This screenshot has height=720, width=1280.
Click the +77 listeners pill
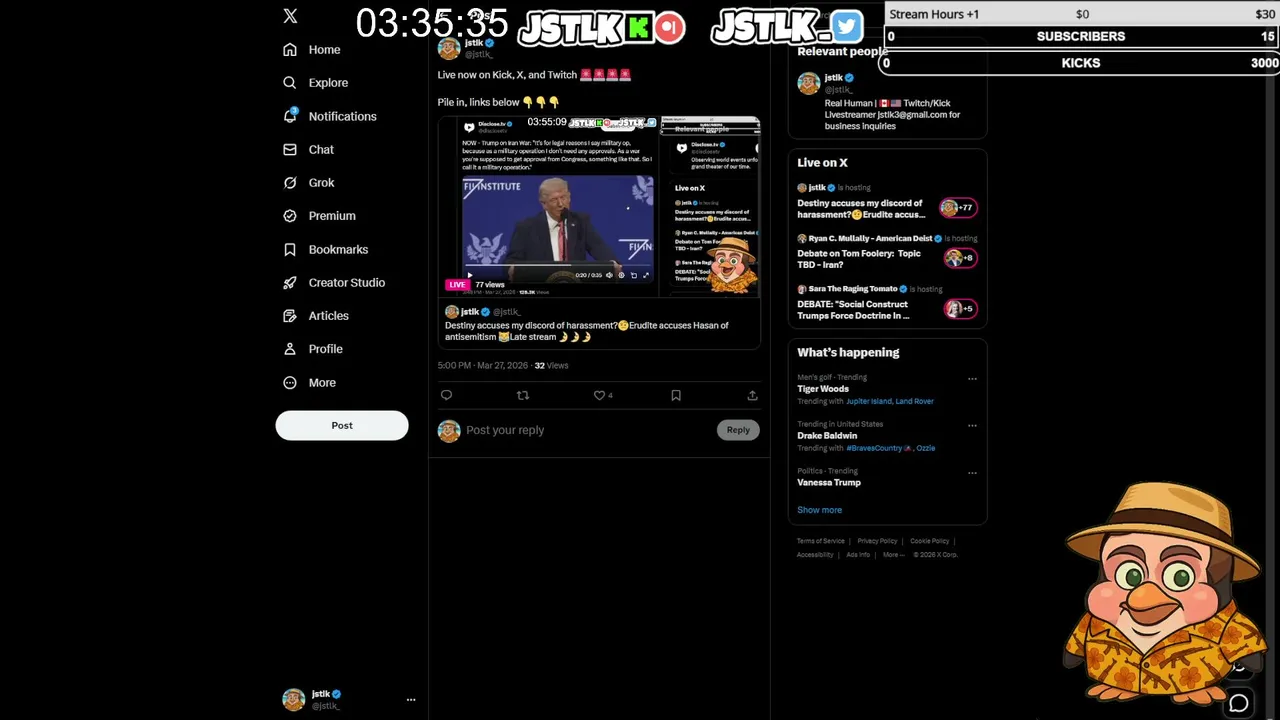(x=957, y=208)
